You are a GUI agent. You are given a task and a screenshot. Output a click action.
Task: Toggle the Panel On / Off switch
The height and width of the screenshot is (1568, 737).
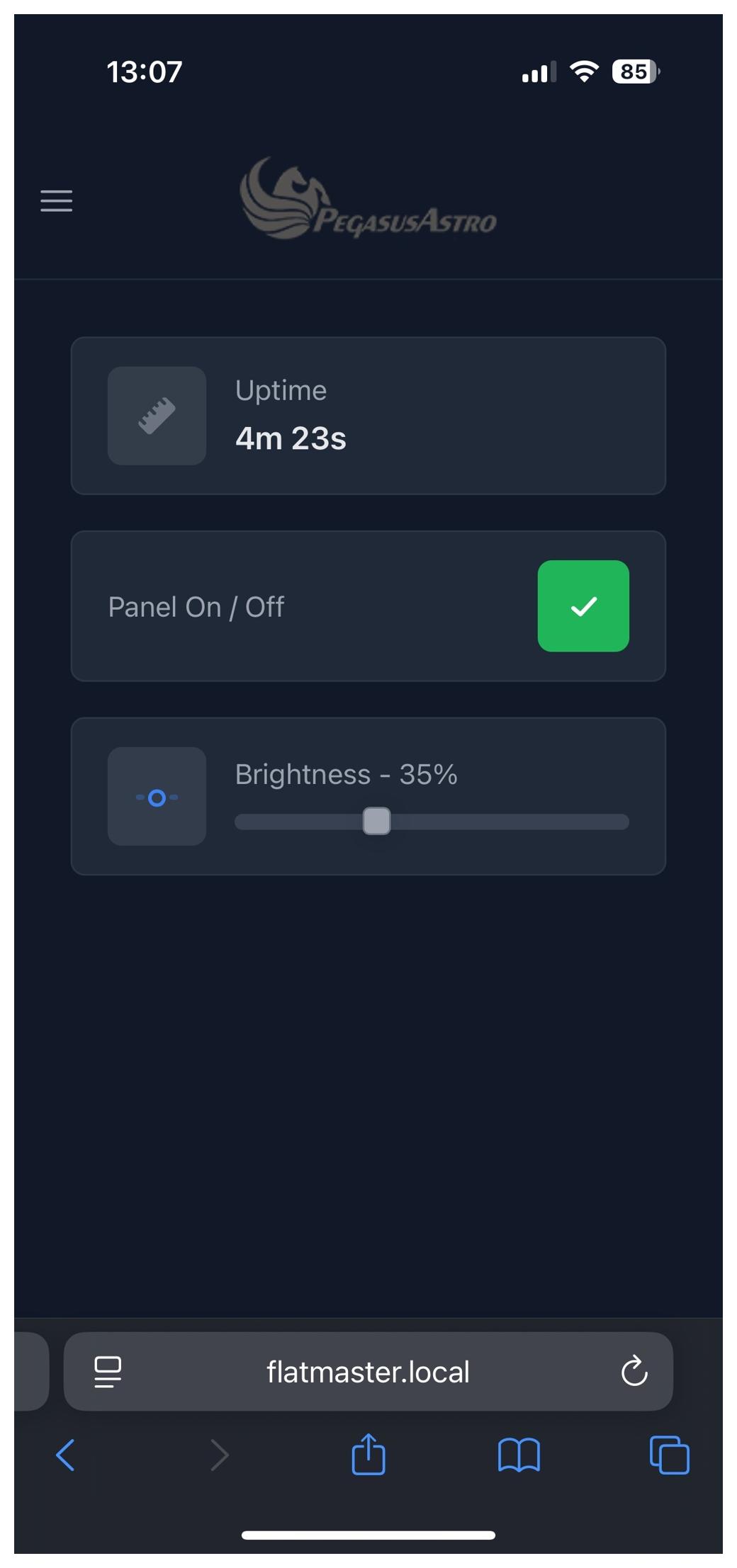coord(583,606)
